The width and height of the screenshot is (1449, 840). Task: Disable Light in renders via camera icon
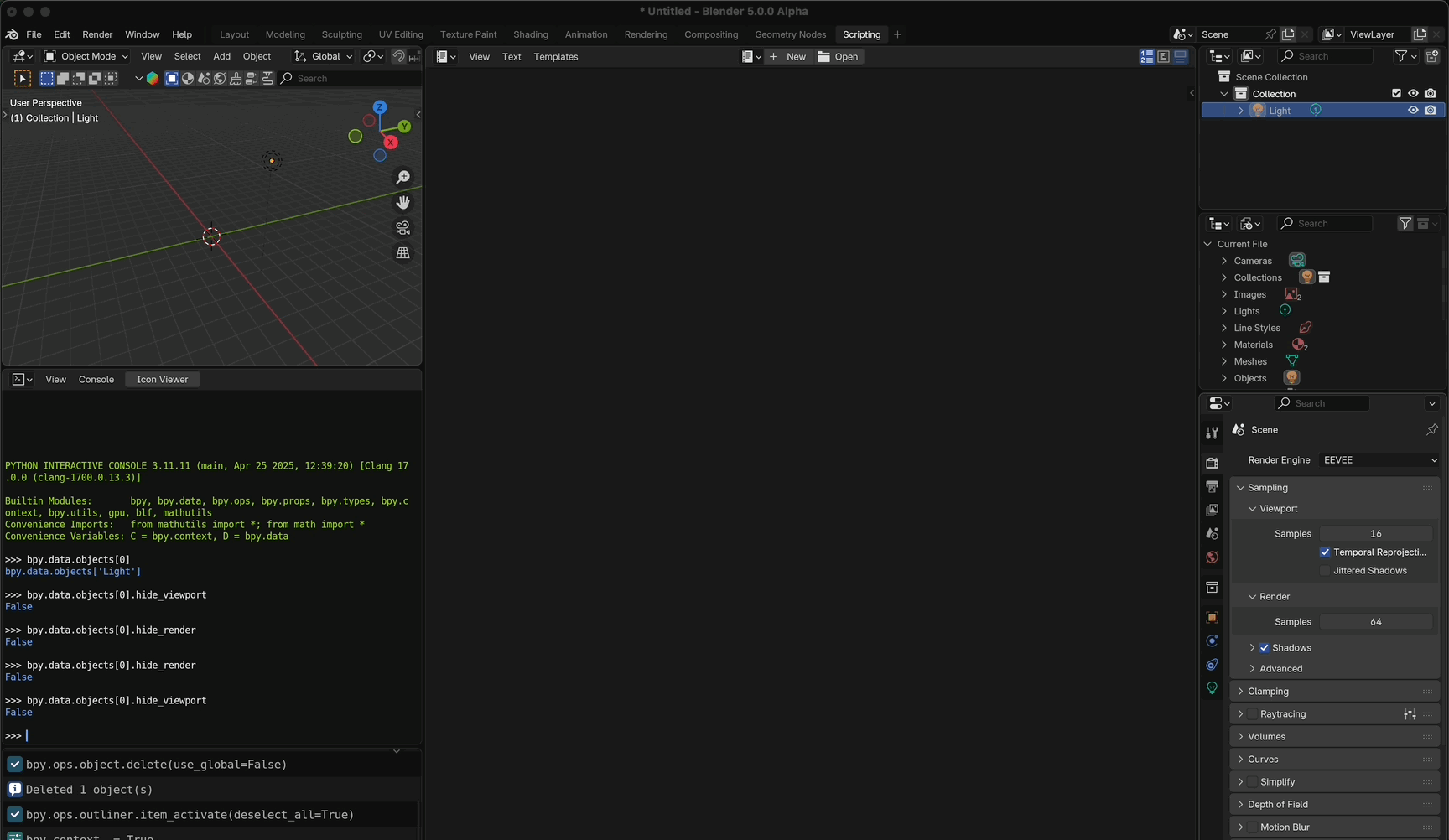click(1431, 111)
